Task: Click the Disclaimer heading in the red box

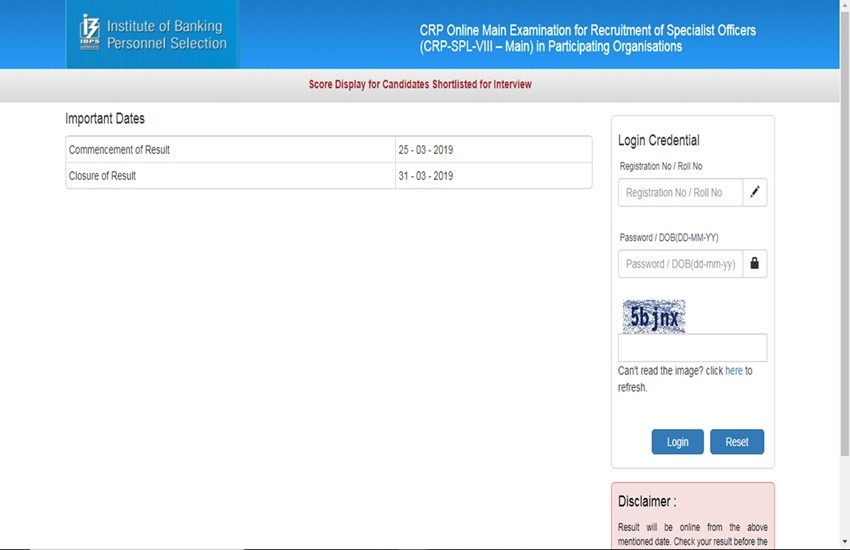Action: [x=647, y=501]
